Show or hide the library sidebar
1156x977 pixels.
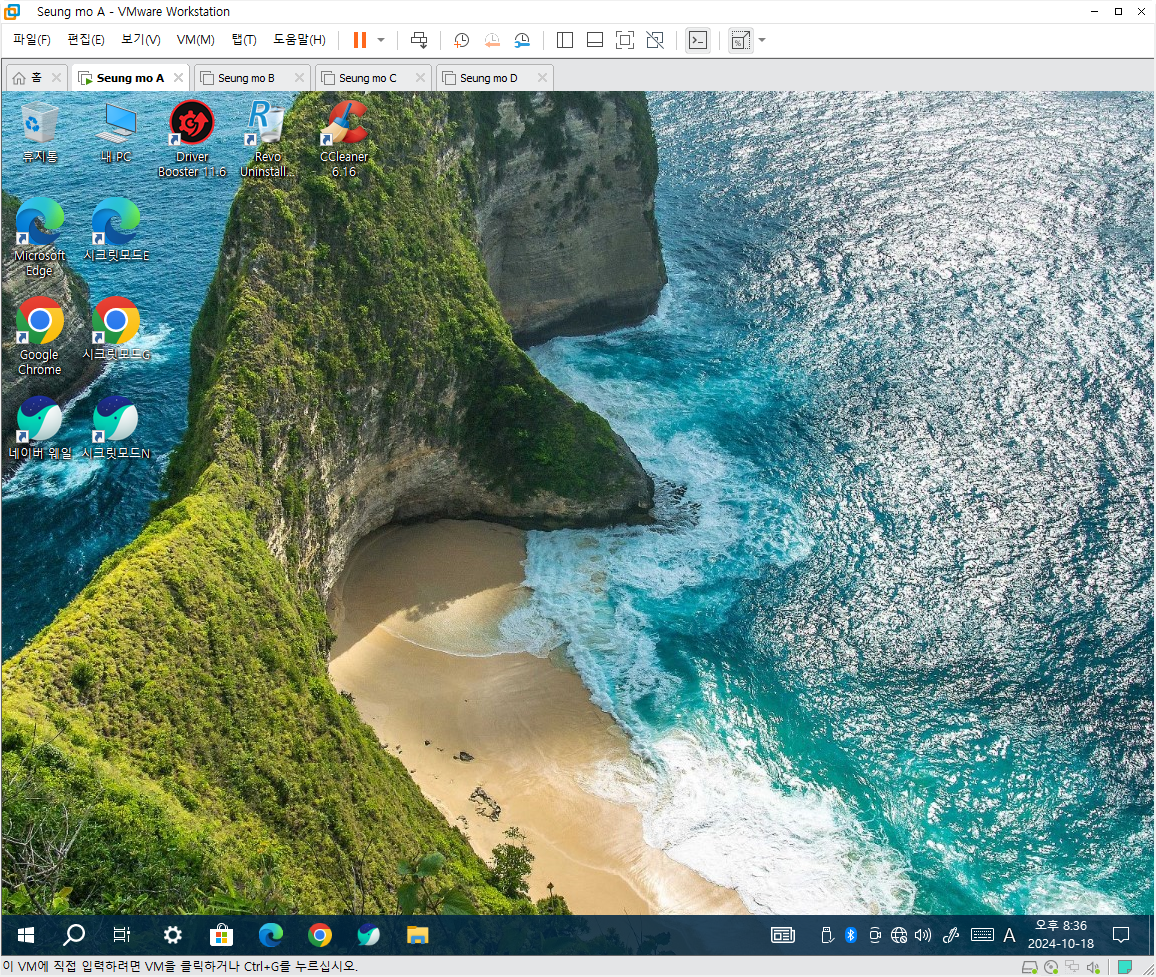[x=565, y=40]
